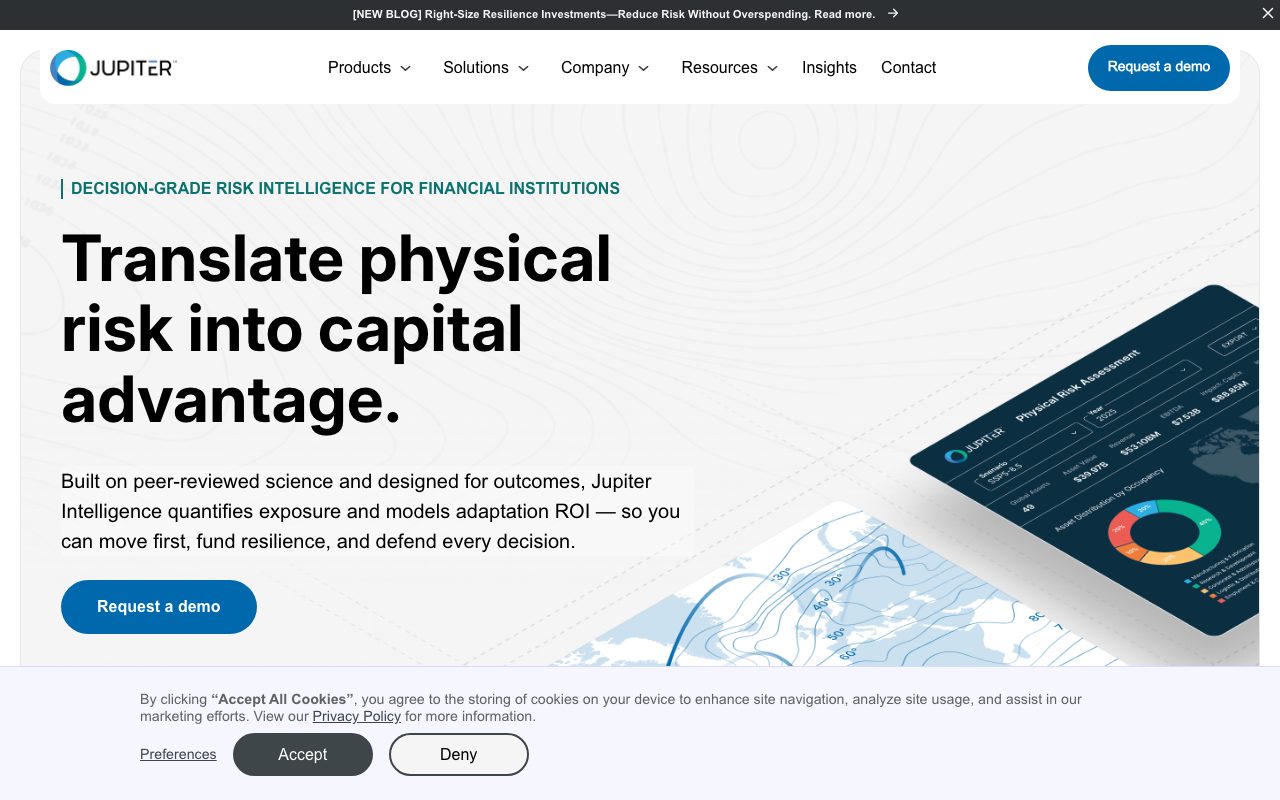The image size is (1280, 800).
Task: Expand the Products dropdown chevron
Action: (x=405, y=68)
